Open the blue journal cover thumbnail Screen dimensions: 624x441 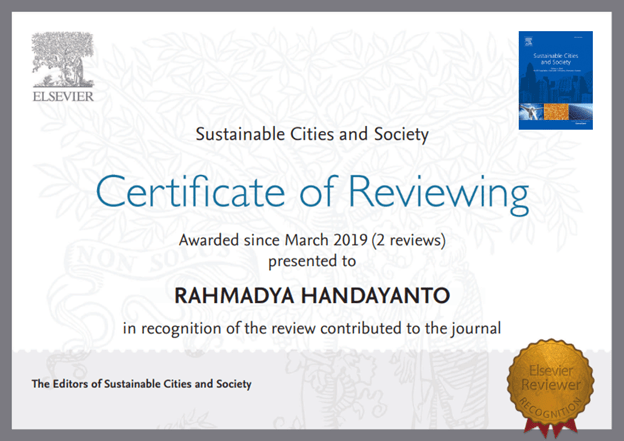(556, 81)
